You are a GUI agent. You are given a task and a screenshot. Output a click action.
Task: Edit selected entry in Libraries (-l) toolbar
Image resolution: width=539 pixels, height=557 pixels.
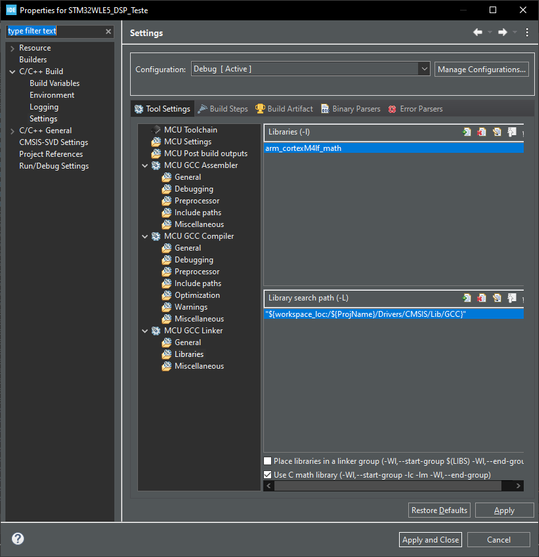pyautogui.click(x=497, y=132)
